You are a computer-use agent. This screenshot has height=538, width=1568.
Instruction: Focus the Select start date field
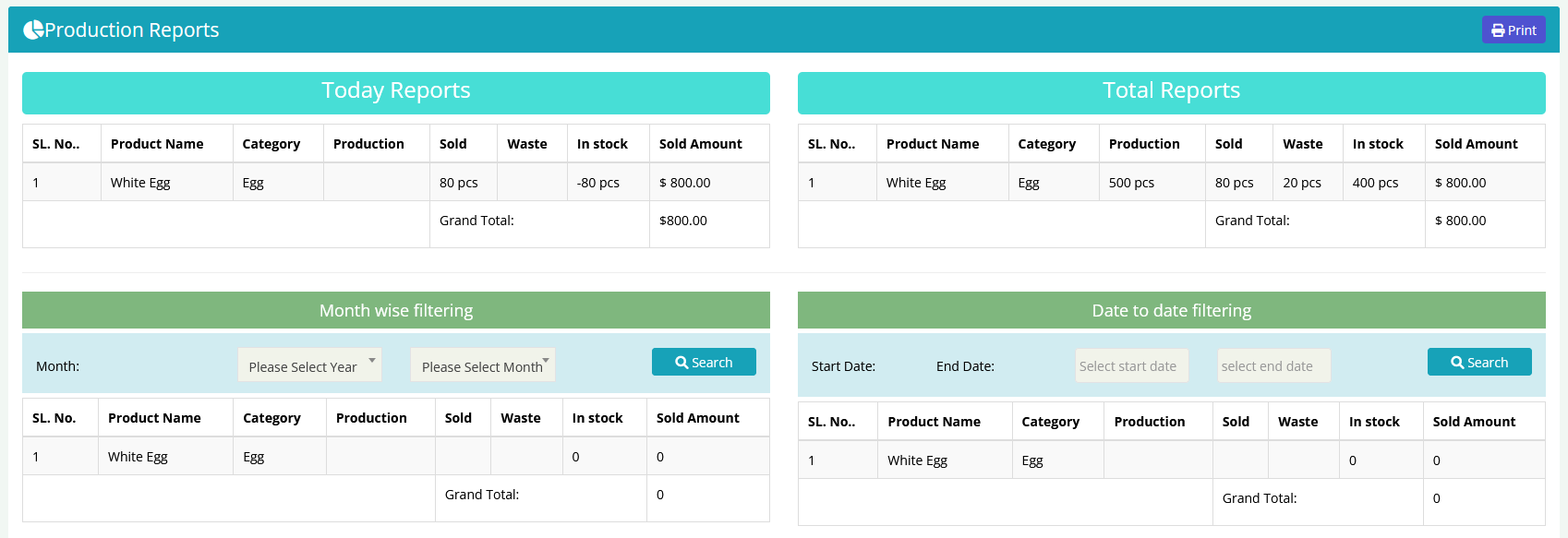[x=1131, y=366]
